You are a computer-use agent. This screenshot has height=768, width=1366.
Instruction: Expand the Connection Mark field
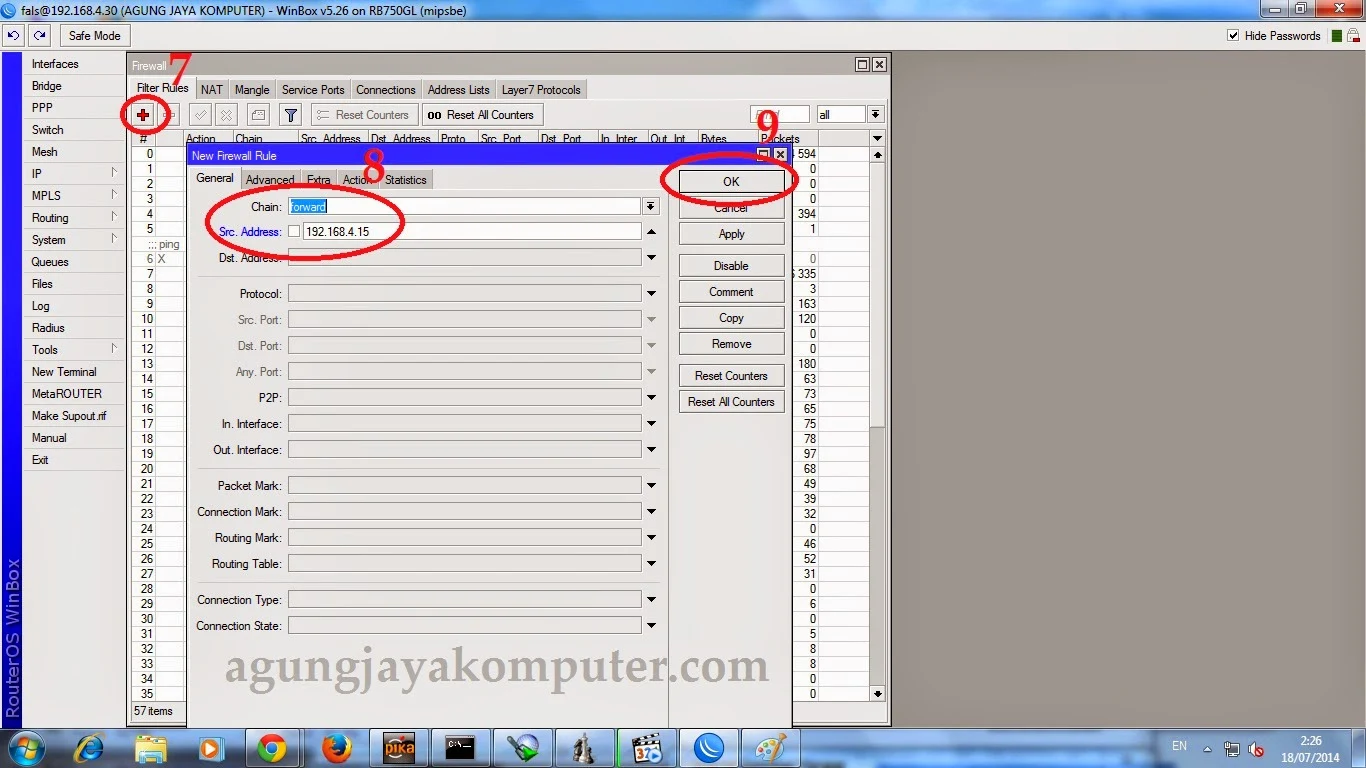tap(651, 512)
